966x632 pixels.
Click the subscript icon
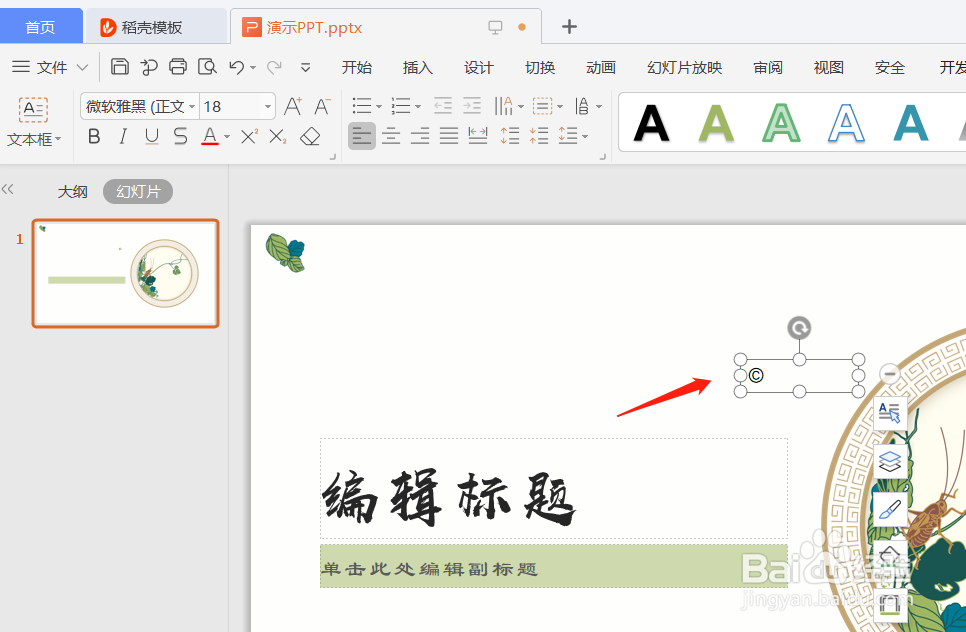pyautogui.click(x=277, y=136)
